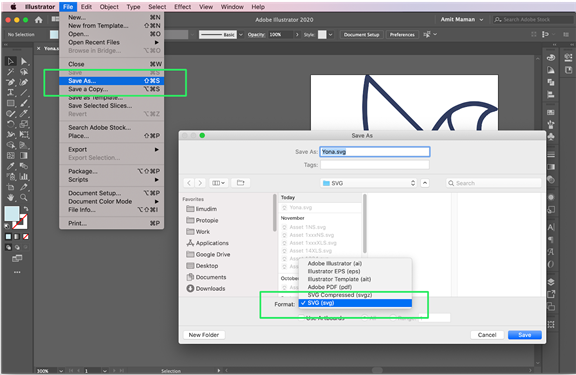Click the Cancel button in dialog

click(487, 335)
